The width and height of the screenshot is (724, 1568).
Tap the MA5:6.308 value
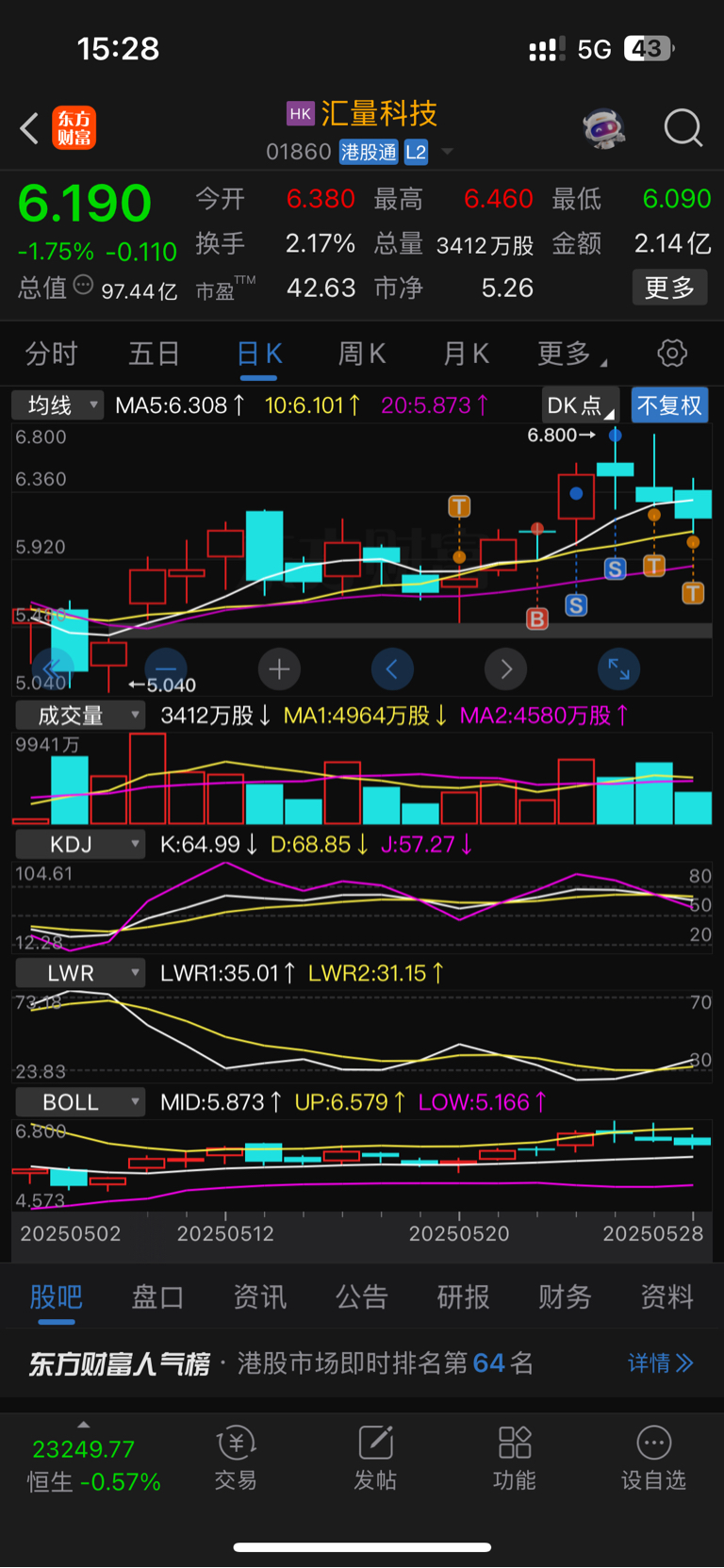click(x=179, y=405)
